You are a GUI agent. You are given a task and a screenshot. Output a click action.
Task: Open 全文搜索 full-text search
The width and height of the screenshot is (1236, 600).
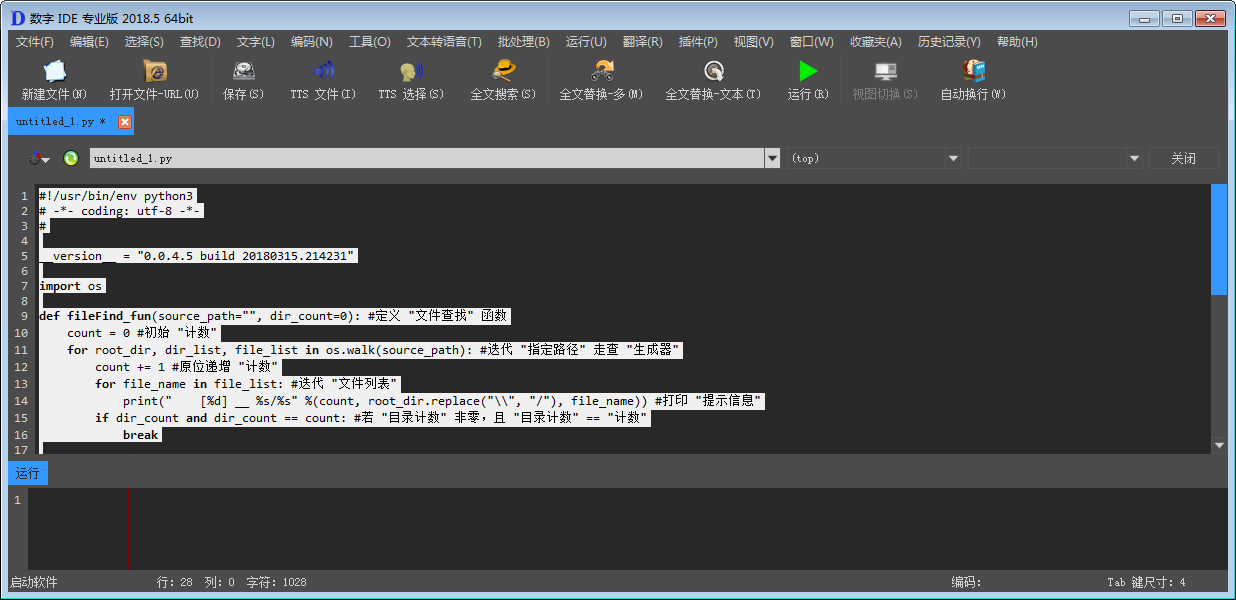pos(502,80)
